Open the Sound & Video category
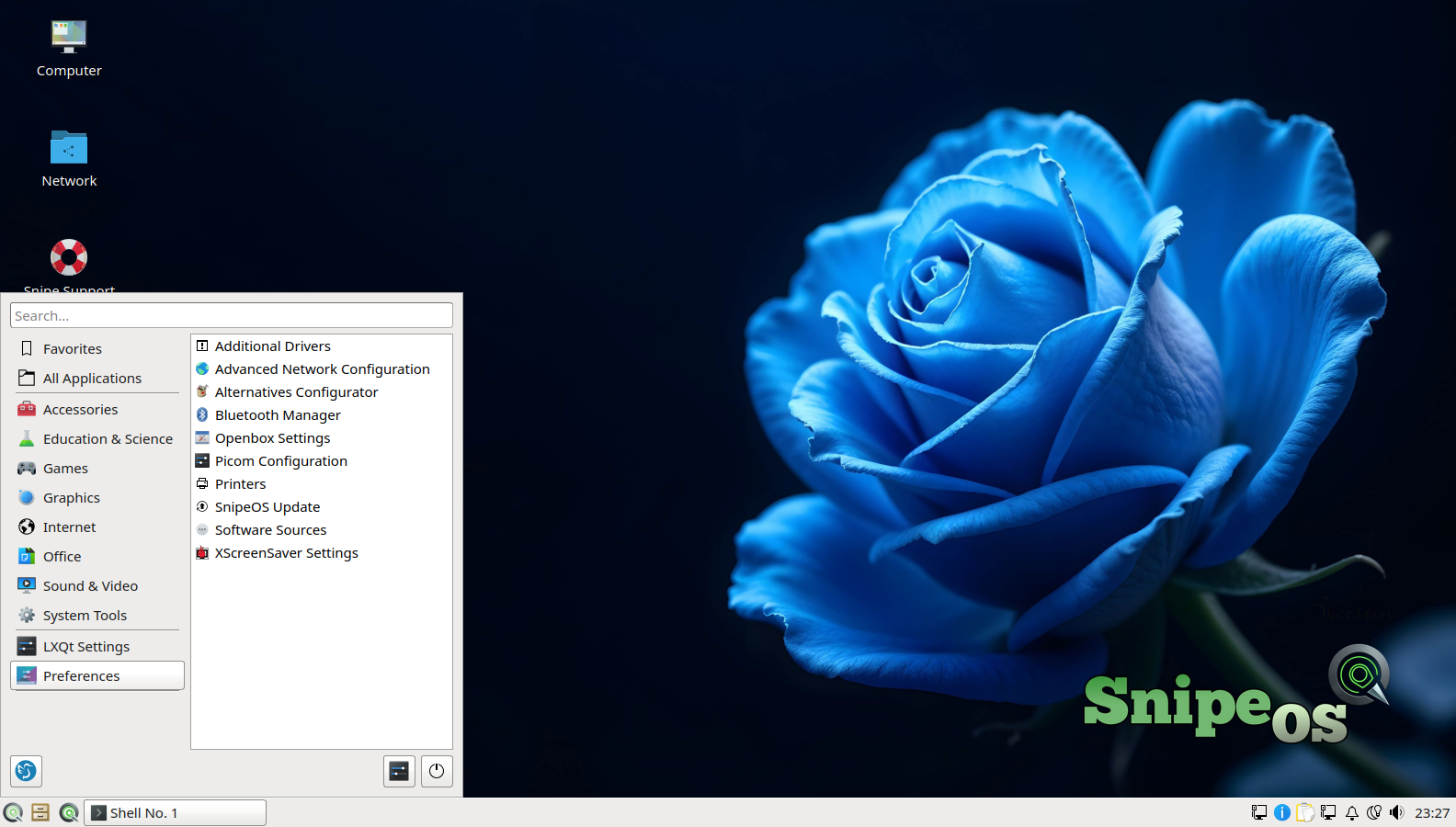1456x827 pixels. (x=97, y=586)
